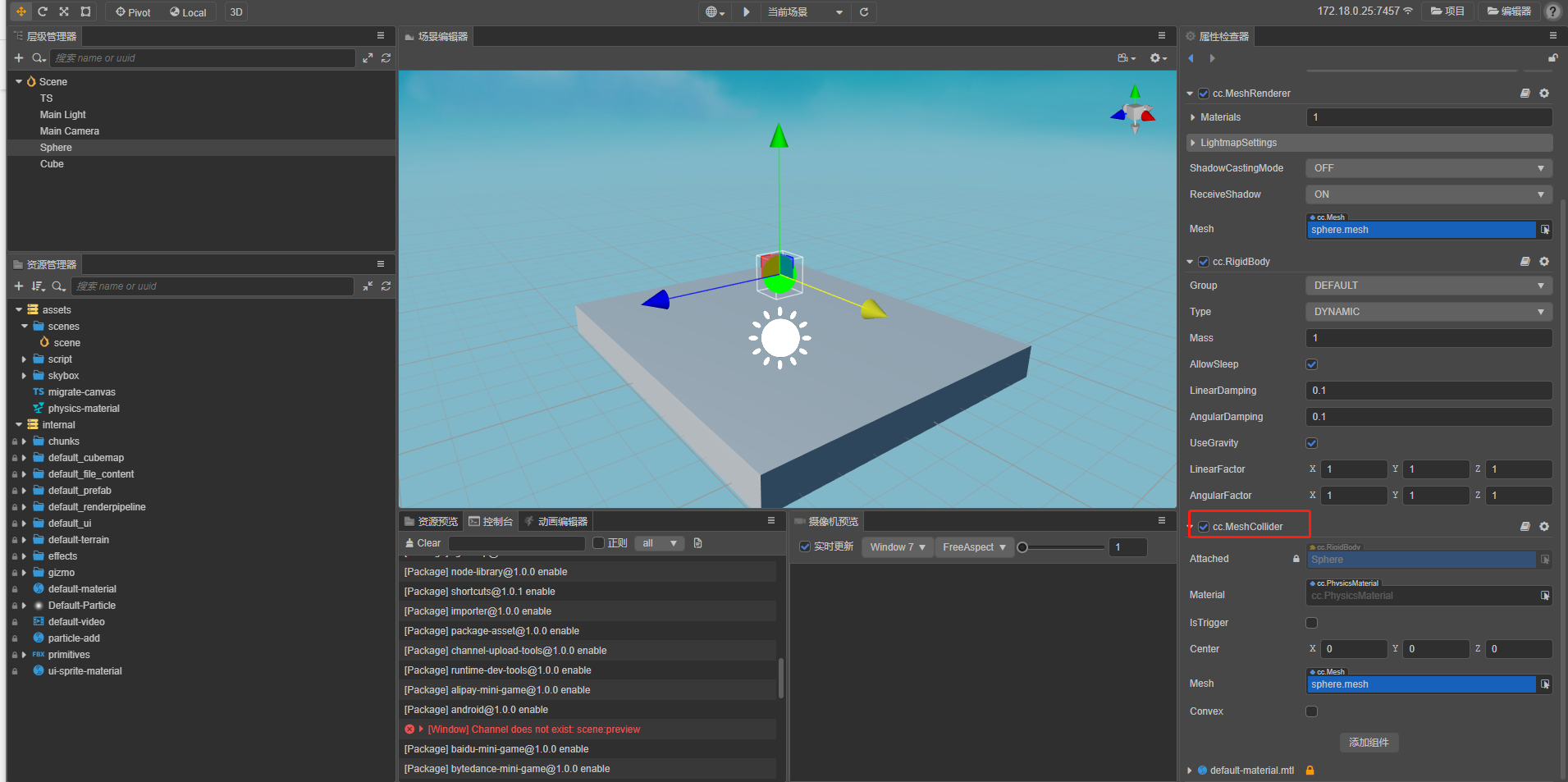
Task: Select the scale transform tool
Action: (x=64, y=11)
